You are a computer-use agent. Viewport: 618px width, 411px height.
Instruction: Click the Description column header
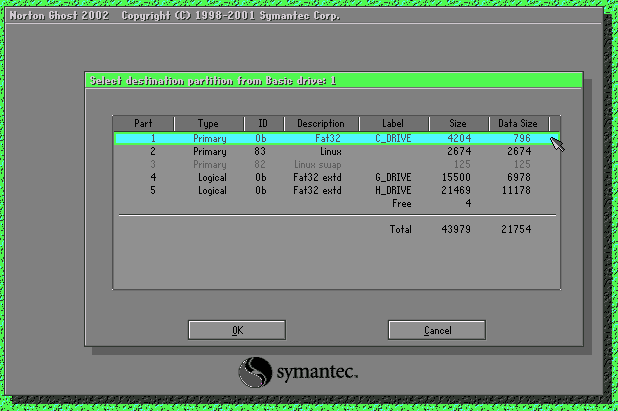[x=321, y=123]
